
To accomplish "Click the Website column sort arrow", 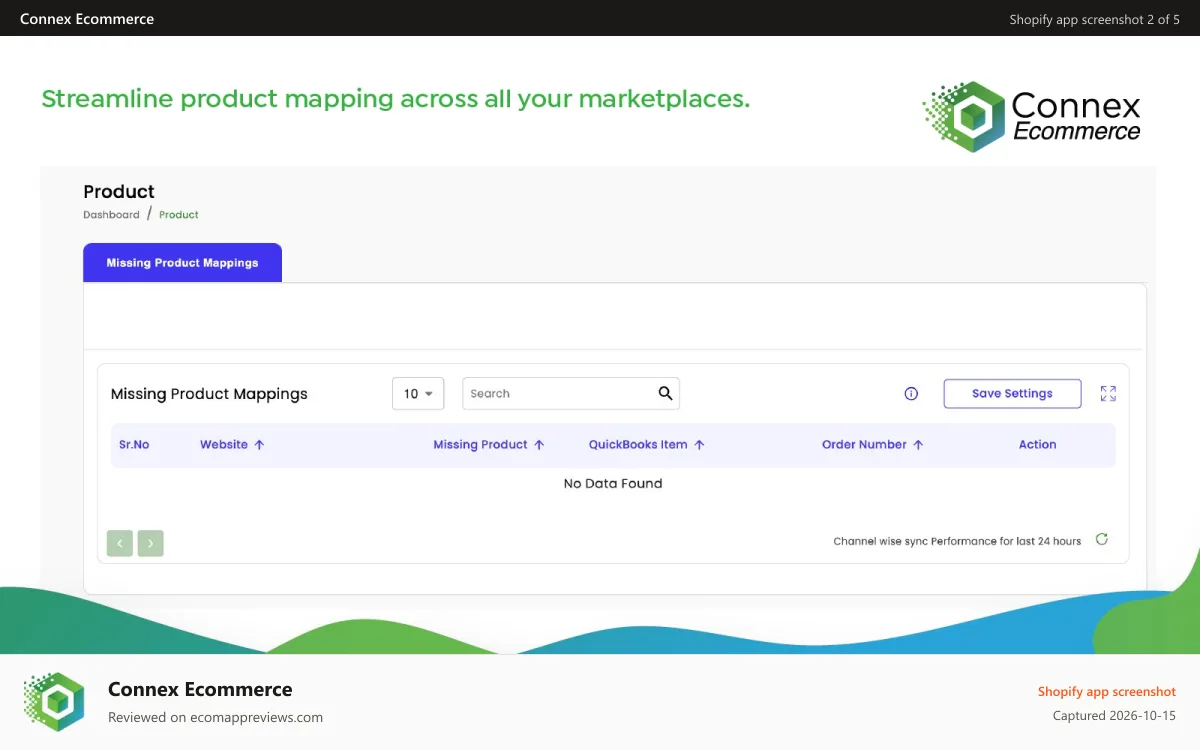I will 259,445.
